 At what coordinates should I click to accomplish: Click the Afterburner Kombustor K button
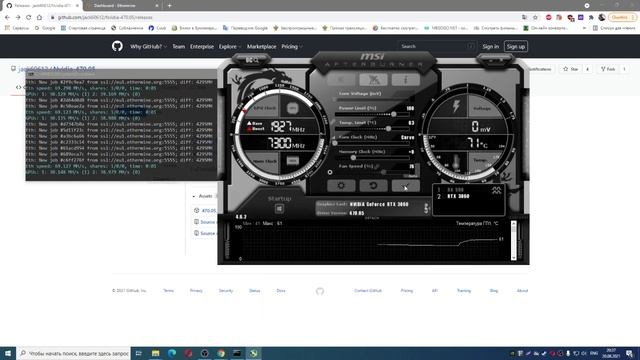pyautogui.click(x=341, y=80)
